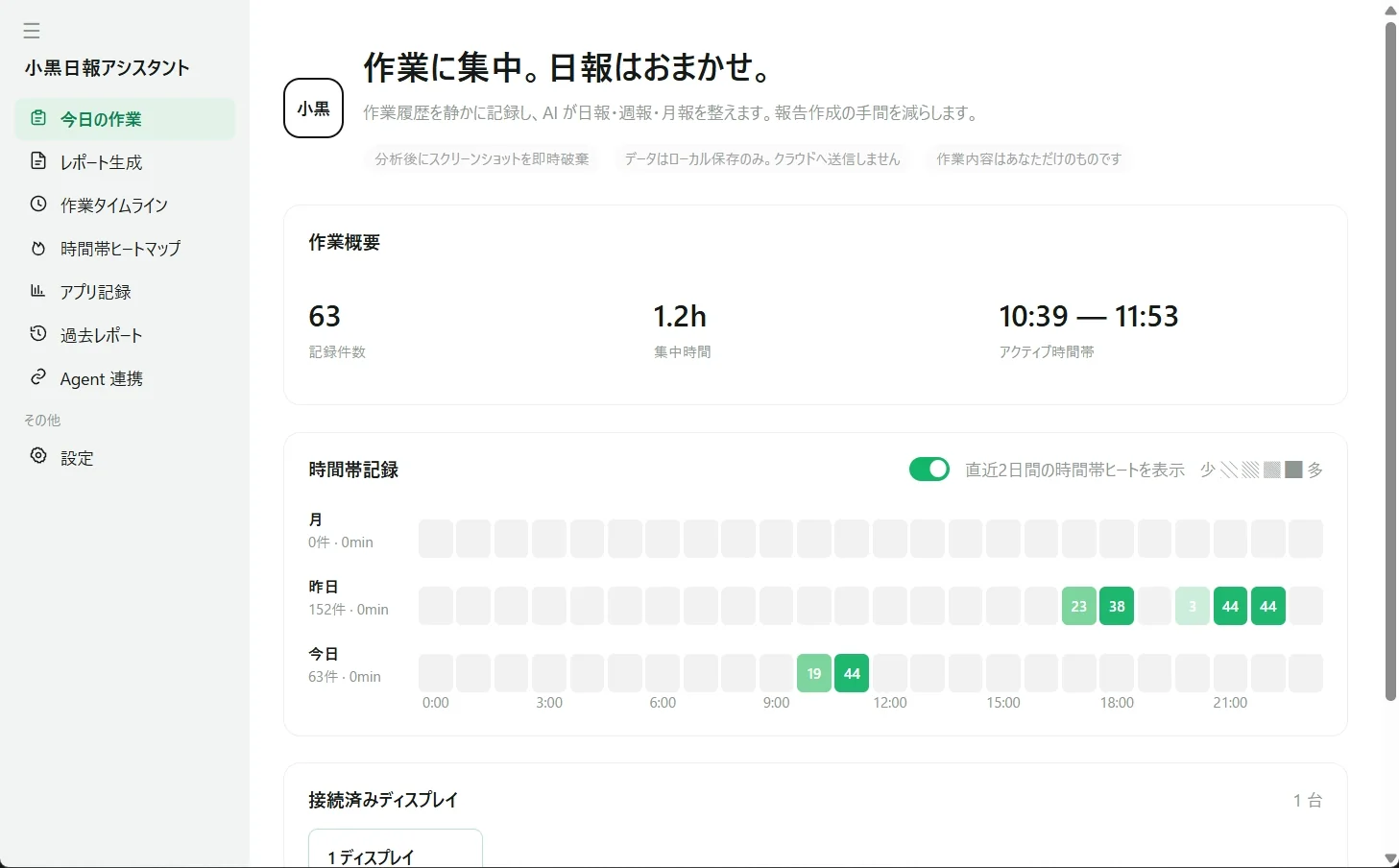This screenshot has width=1399, height=868.
Task: Click the 小黒 app logo
Action: [x=313, y=108]
